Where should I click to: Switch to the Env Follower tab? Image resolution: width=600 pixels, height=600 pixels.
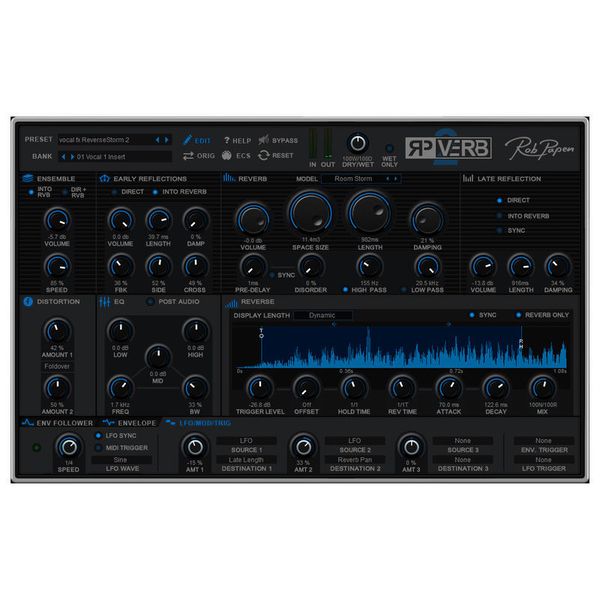57,423
